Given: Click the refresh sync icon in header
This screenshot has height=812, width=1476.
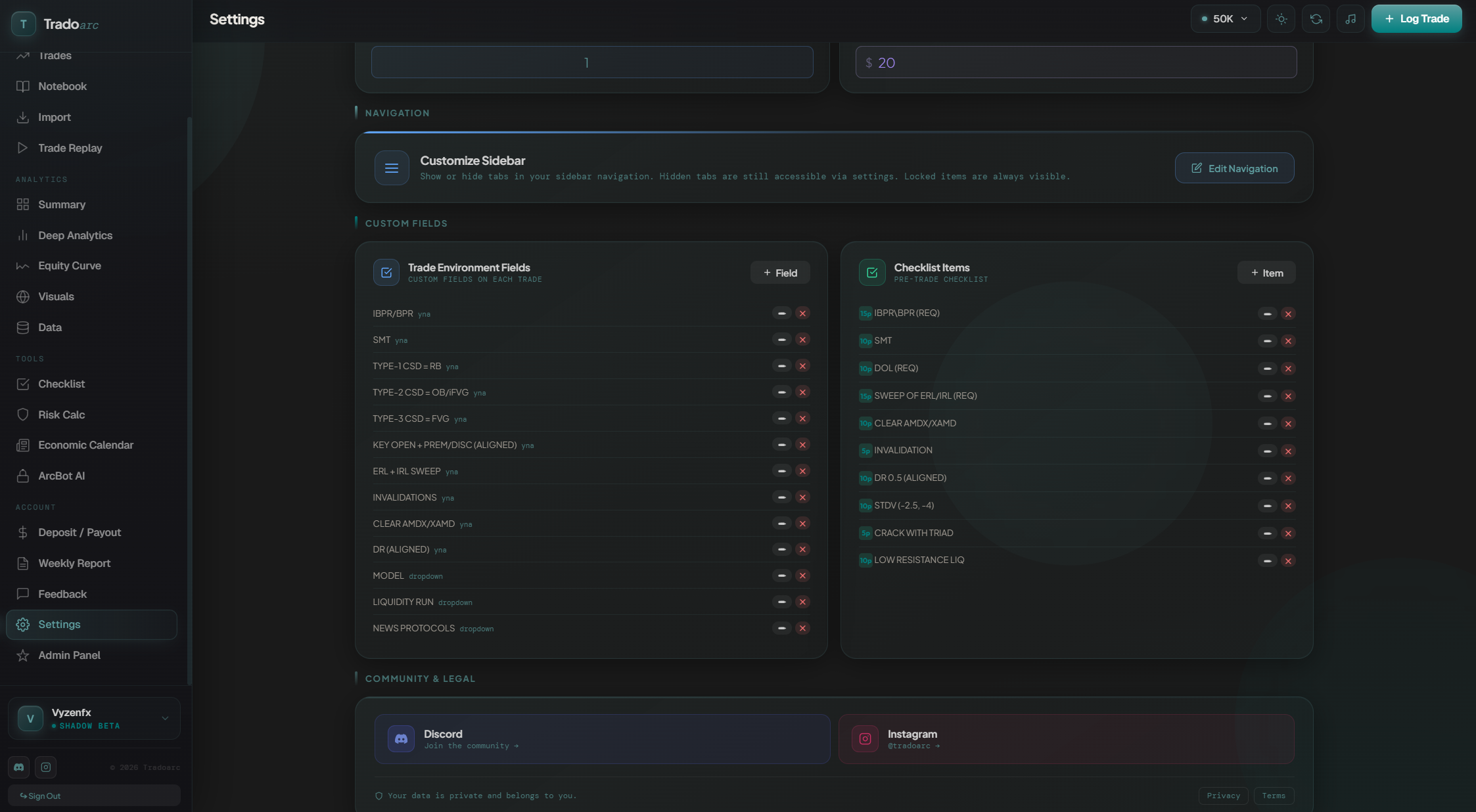Looking at the screenshot, I should click(x=1316, y=19).
